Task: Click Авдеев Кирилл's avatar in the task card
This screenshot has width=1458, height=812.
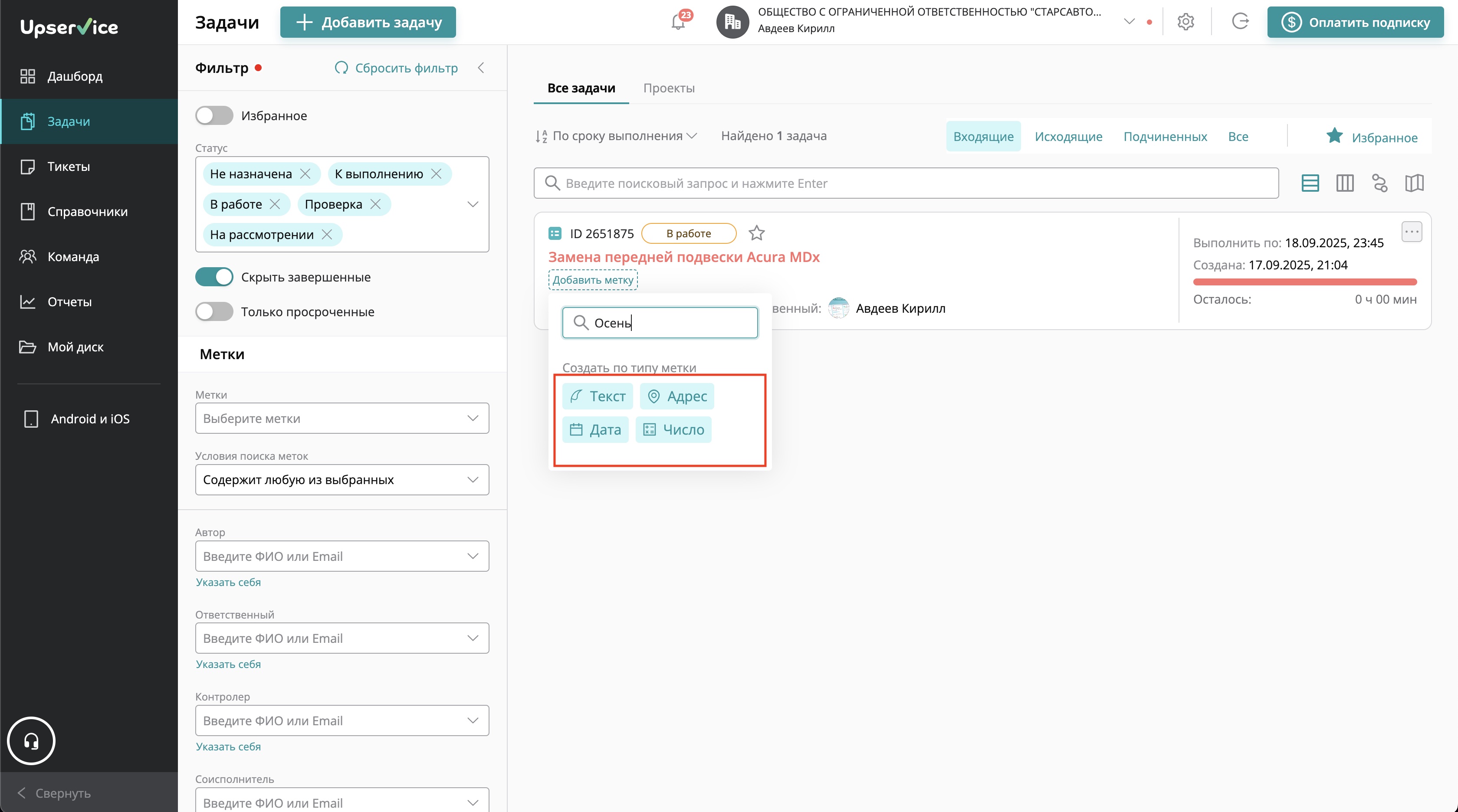Action: tap(838, 308)
